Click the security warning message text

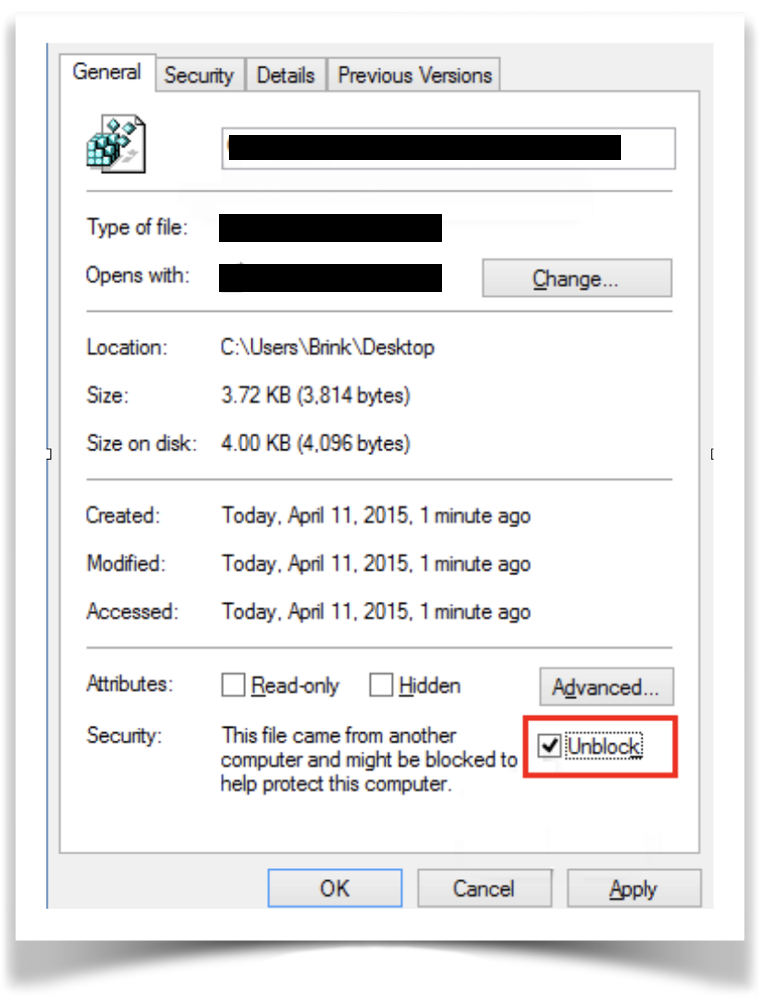369,759
